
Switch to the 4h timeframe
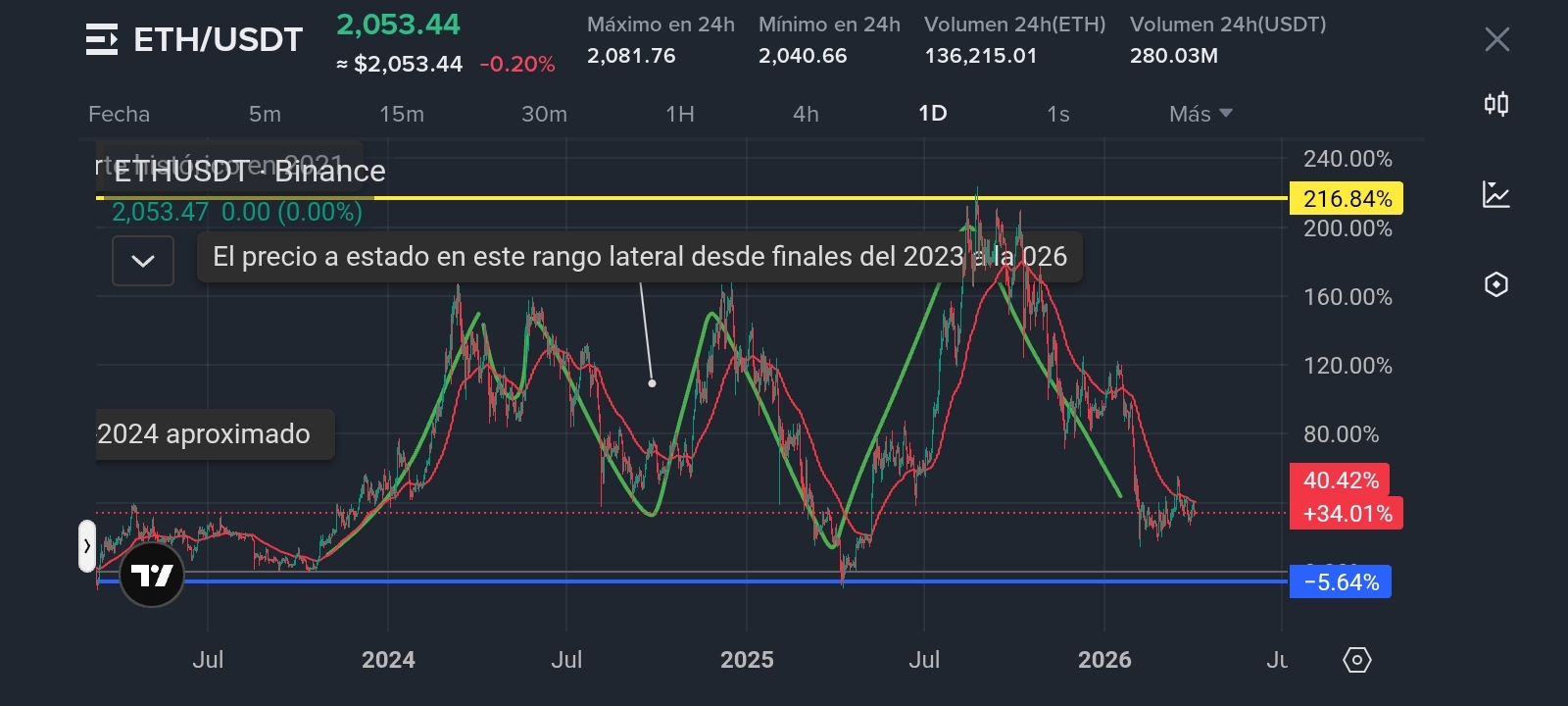(x=806, y=114)
